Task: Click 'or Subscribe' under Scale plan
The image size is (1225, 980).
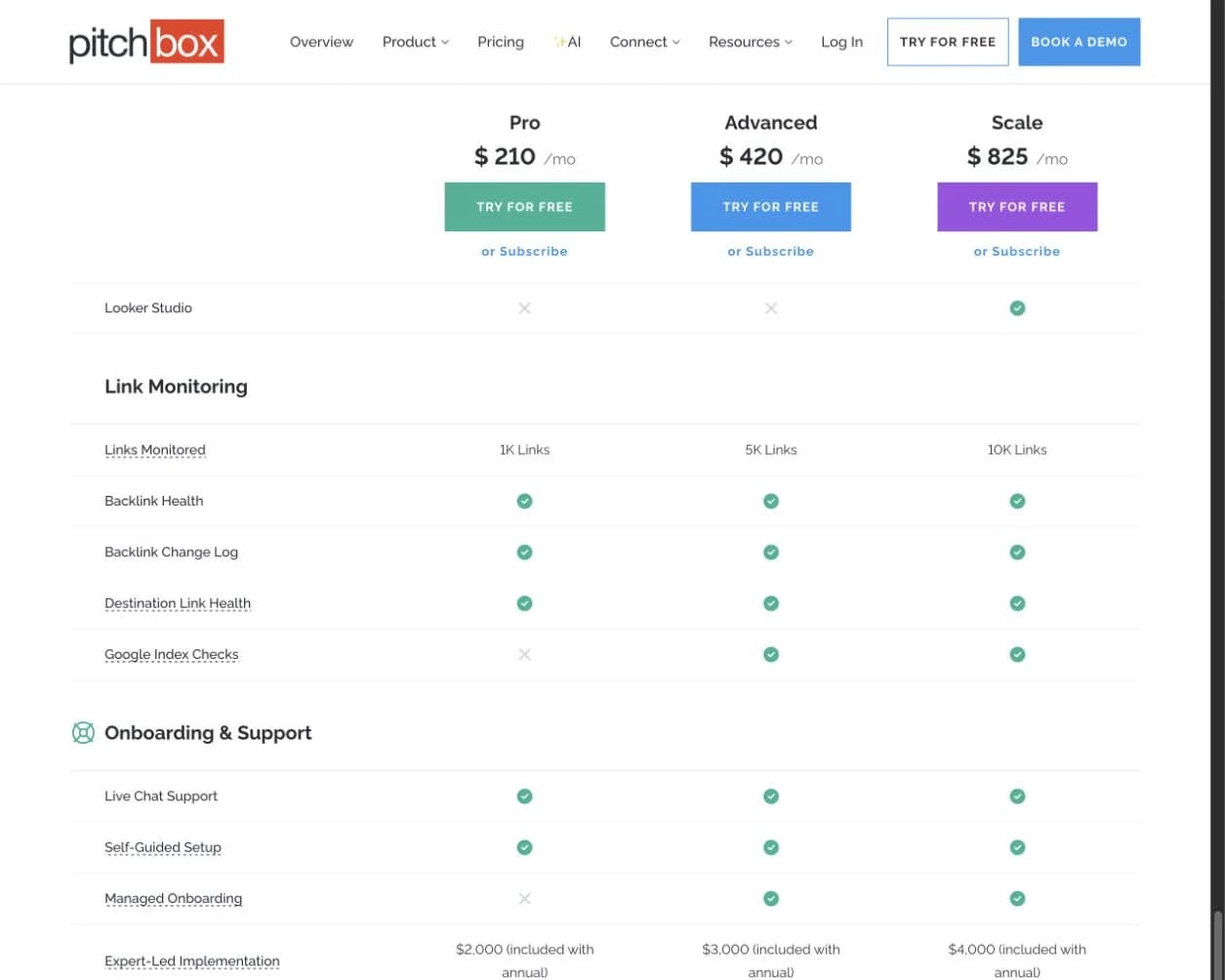Action: [x=1017, y=251]
